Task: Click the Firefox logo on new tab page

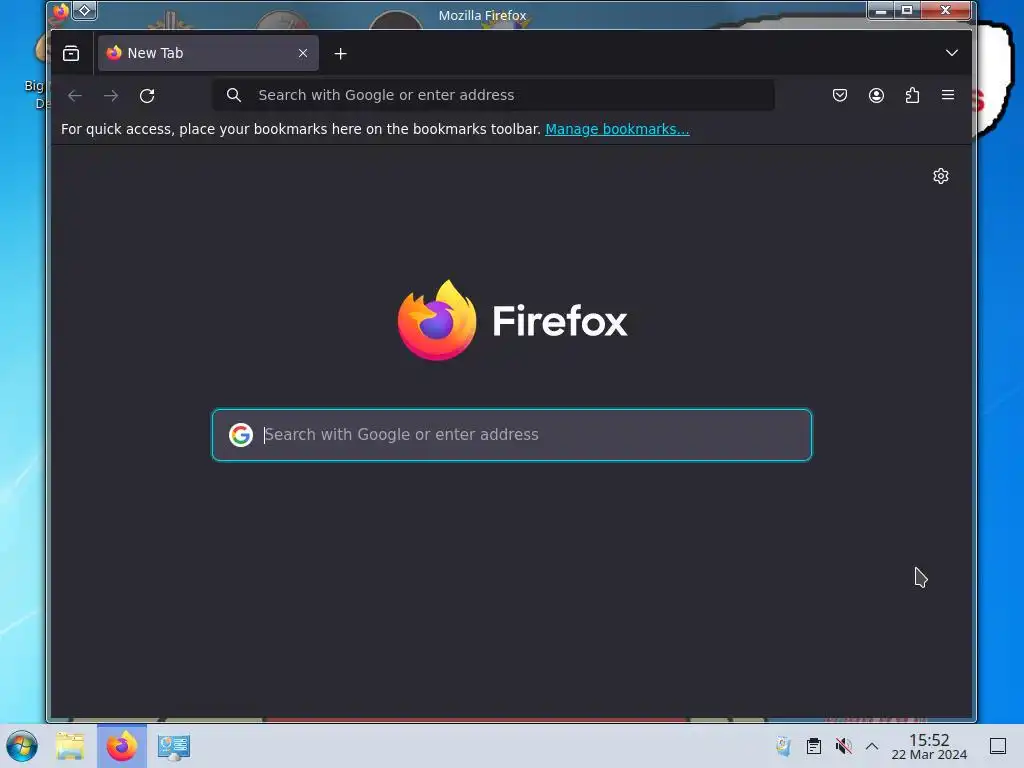Action: tap(513, 320)
